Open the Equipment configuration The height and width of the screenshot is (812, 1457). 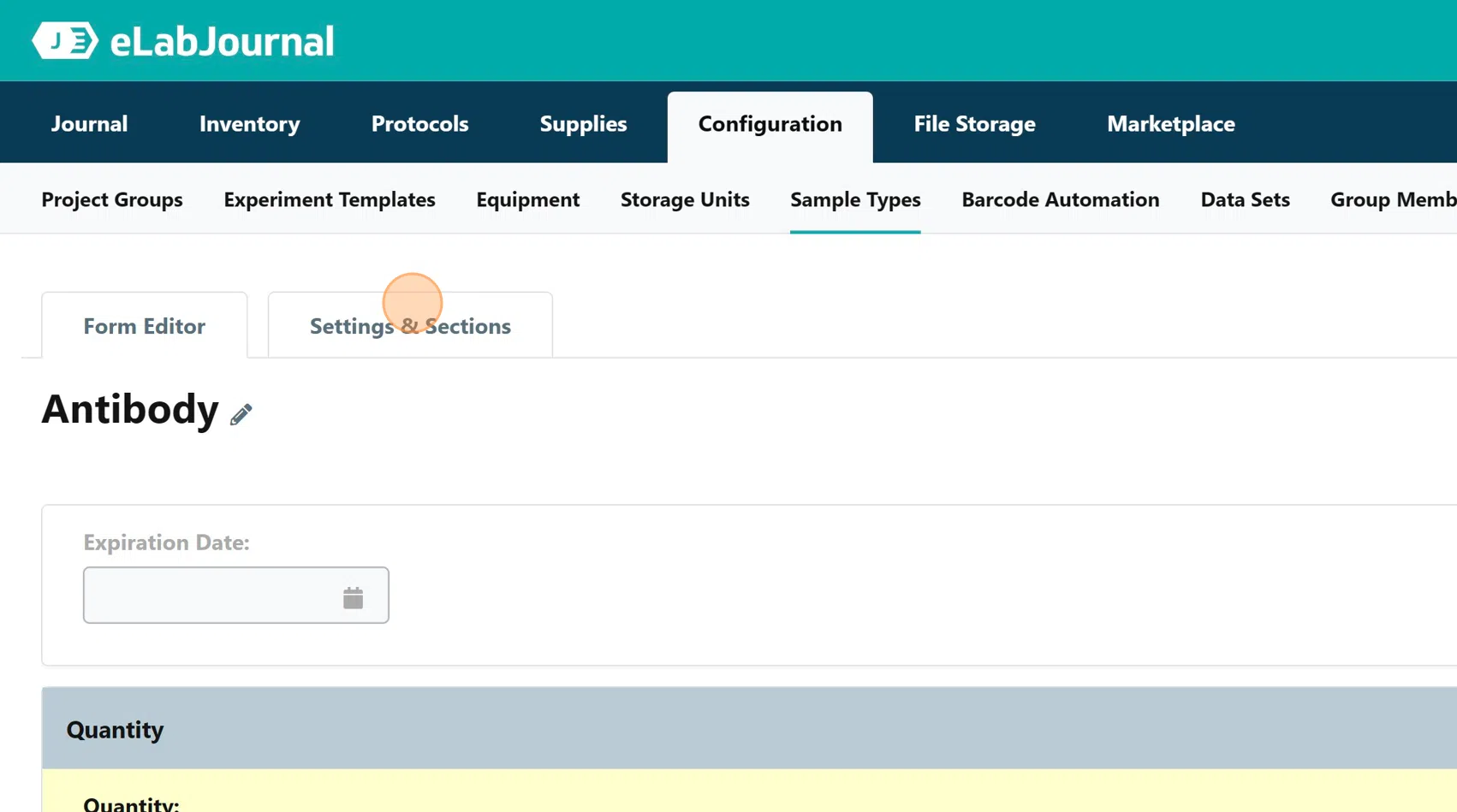pyautogui.click(x=528, y=199)
